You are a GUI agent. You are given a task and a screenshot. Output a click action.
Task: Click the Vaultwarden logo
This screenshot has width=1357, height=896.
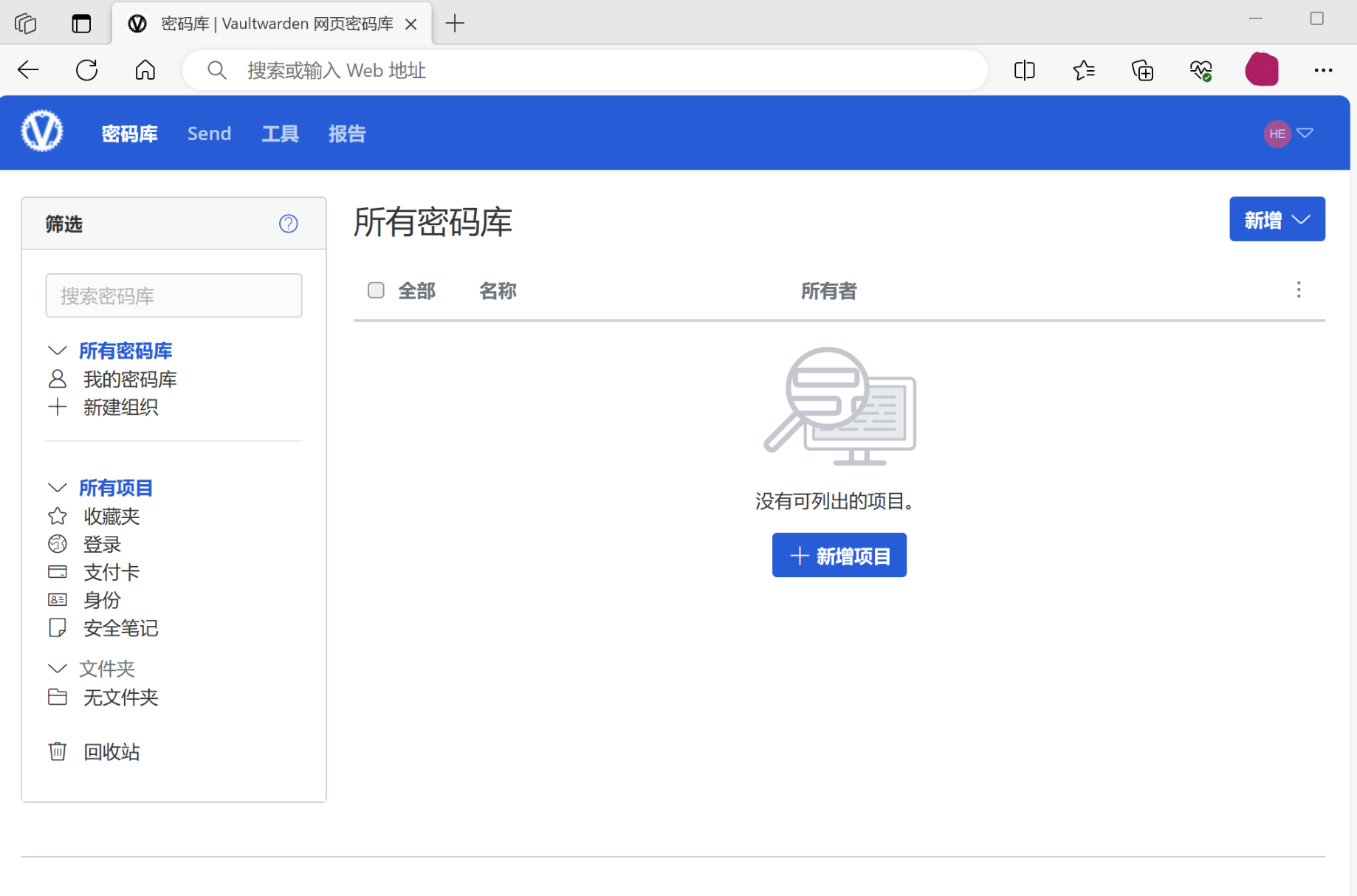(x=42, y=131)
